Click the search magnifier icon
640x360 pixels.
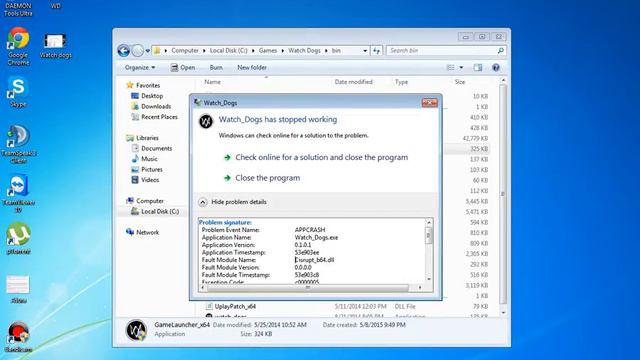pyautogui.click(x=500, y=51)
